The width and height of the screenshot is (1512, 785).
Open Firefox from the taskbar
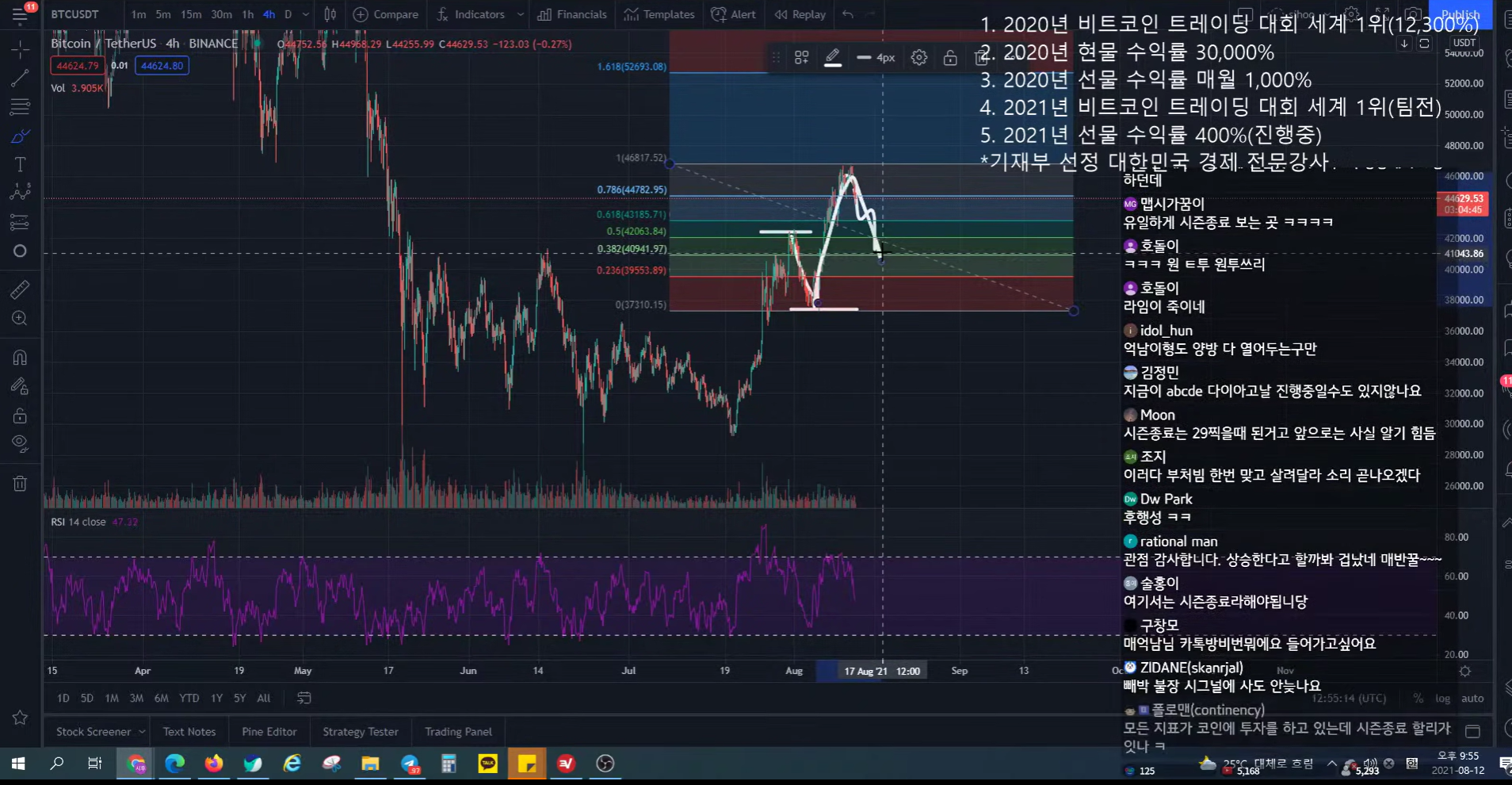(x=214, y=764)
